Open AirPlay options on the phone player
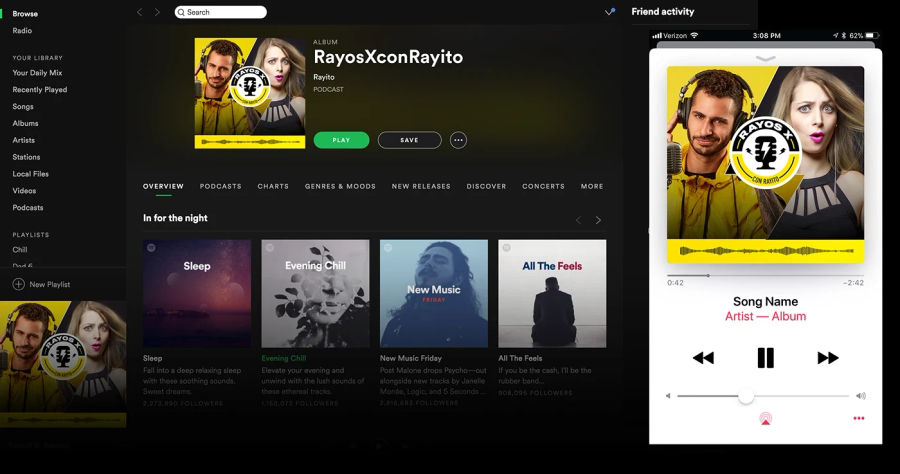This screenshot has height=474, width=900. pos(766,418)
